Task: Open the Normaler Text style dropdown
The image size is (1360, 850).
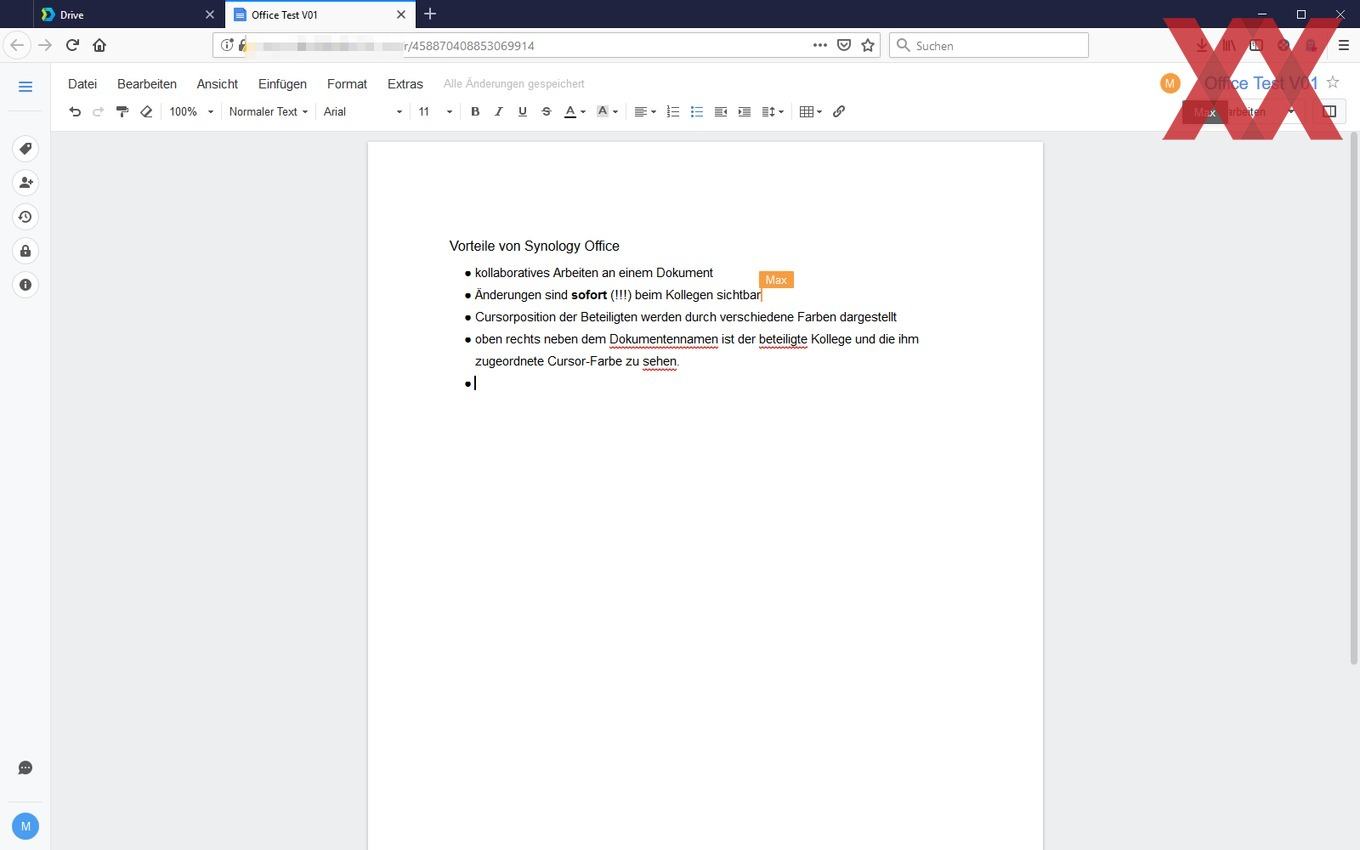Action: [x=268, y=112]
